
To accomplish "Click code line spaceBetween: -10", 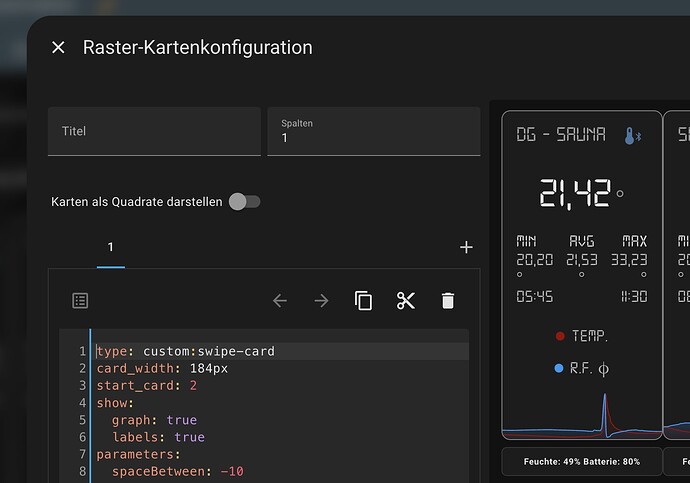I will pyautogui.click(x=178, y=472).
